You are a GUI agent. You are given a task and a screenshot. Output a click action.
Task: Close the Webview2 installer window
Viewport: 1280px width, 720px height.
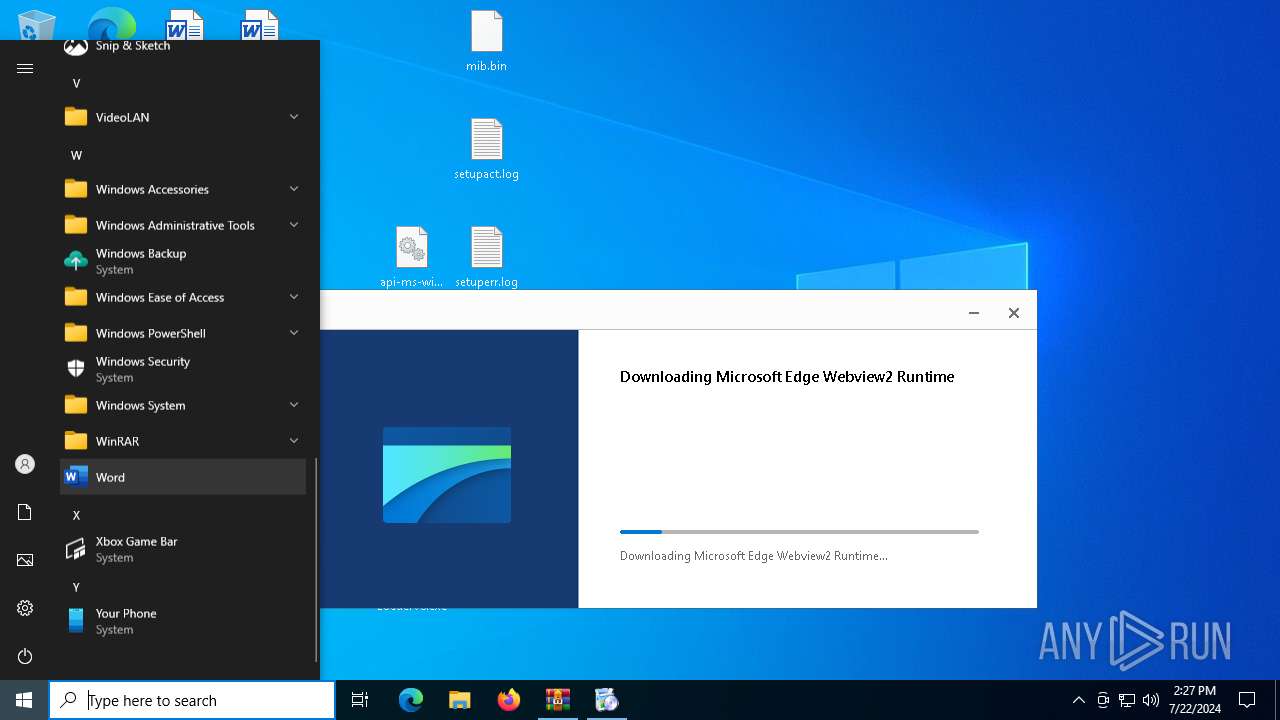click(1013, 313)
